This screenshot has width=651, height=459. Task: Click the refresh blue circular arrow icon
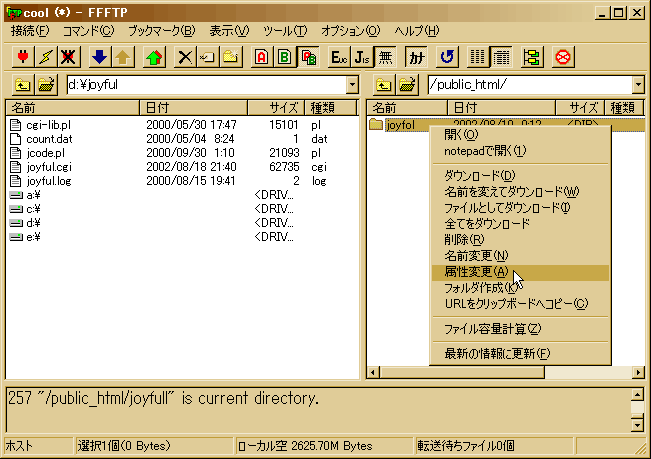447,57
